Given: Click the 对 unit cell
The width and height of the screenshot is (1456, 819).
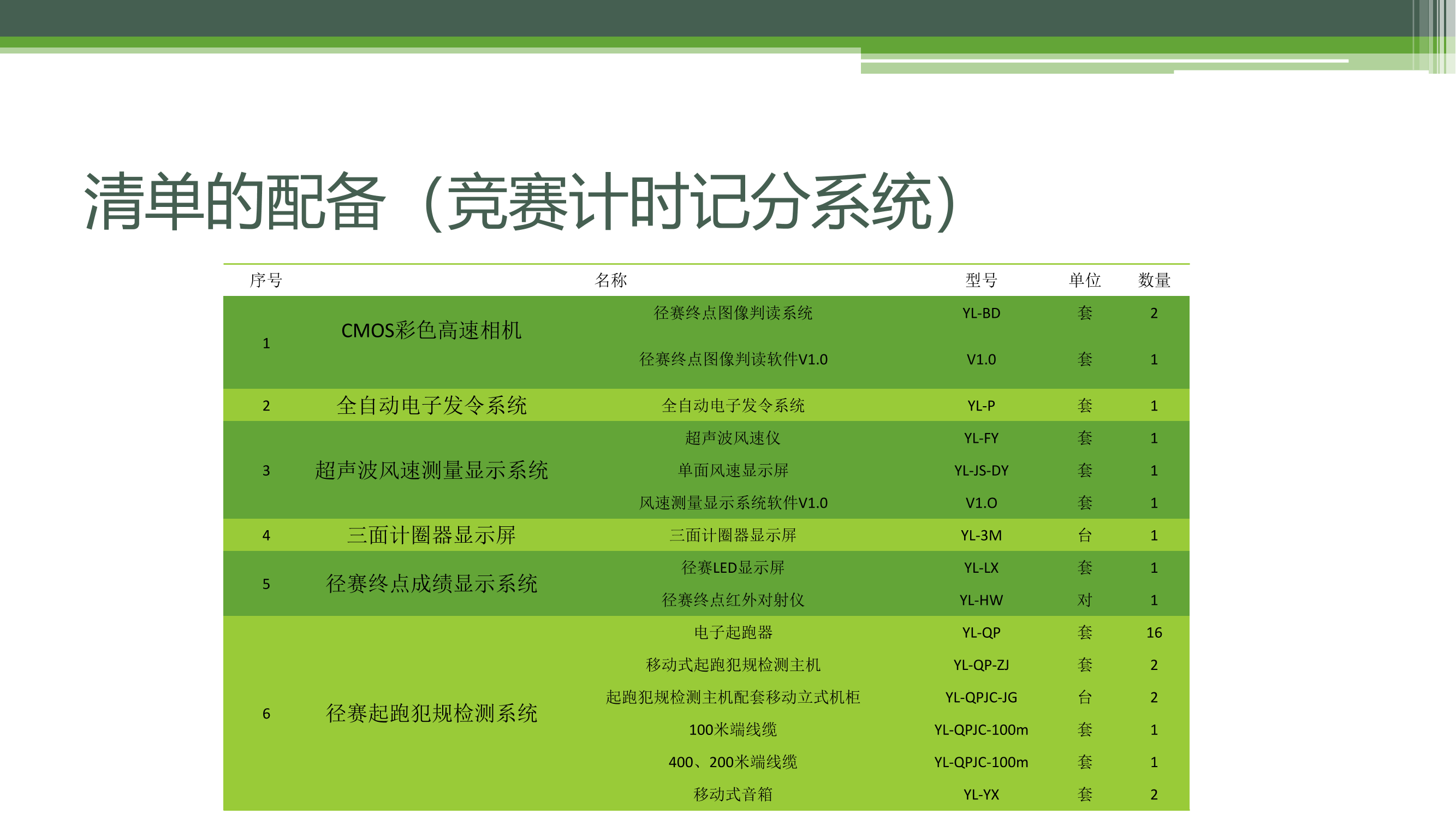Looking at the screenshot, I should [1085, 600].
